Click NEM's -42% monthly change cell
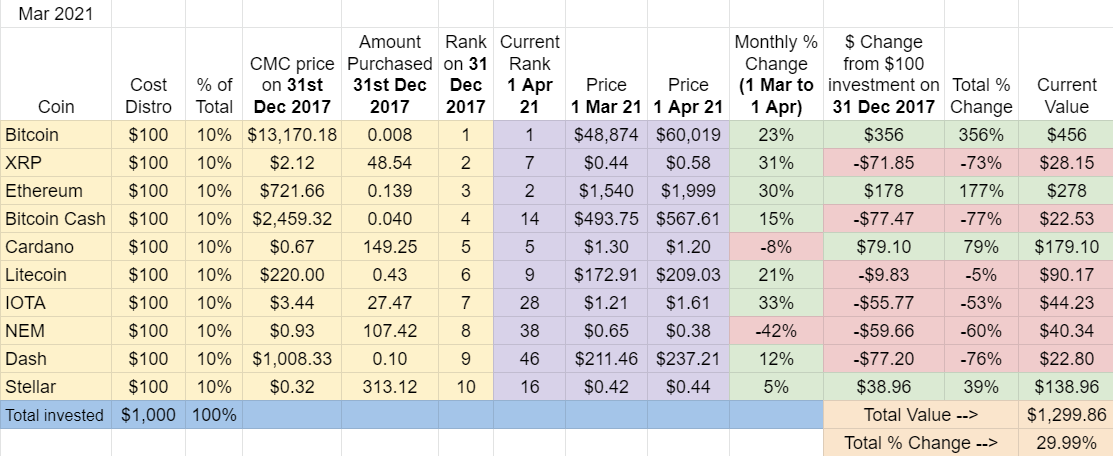Screen dimensions: 1113x456 [x=776, y=329]
